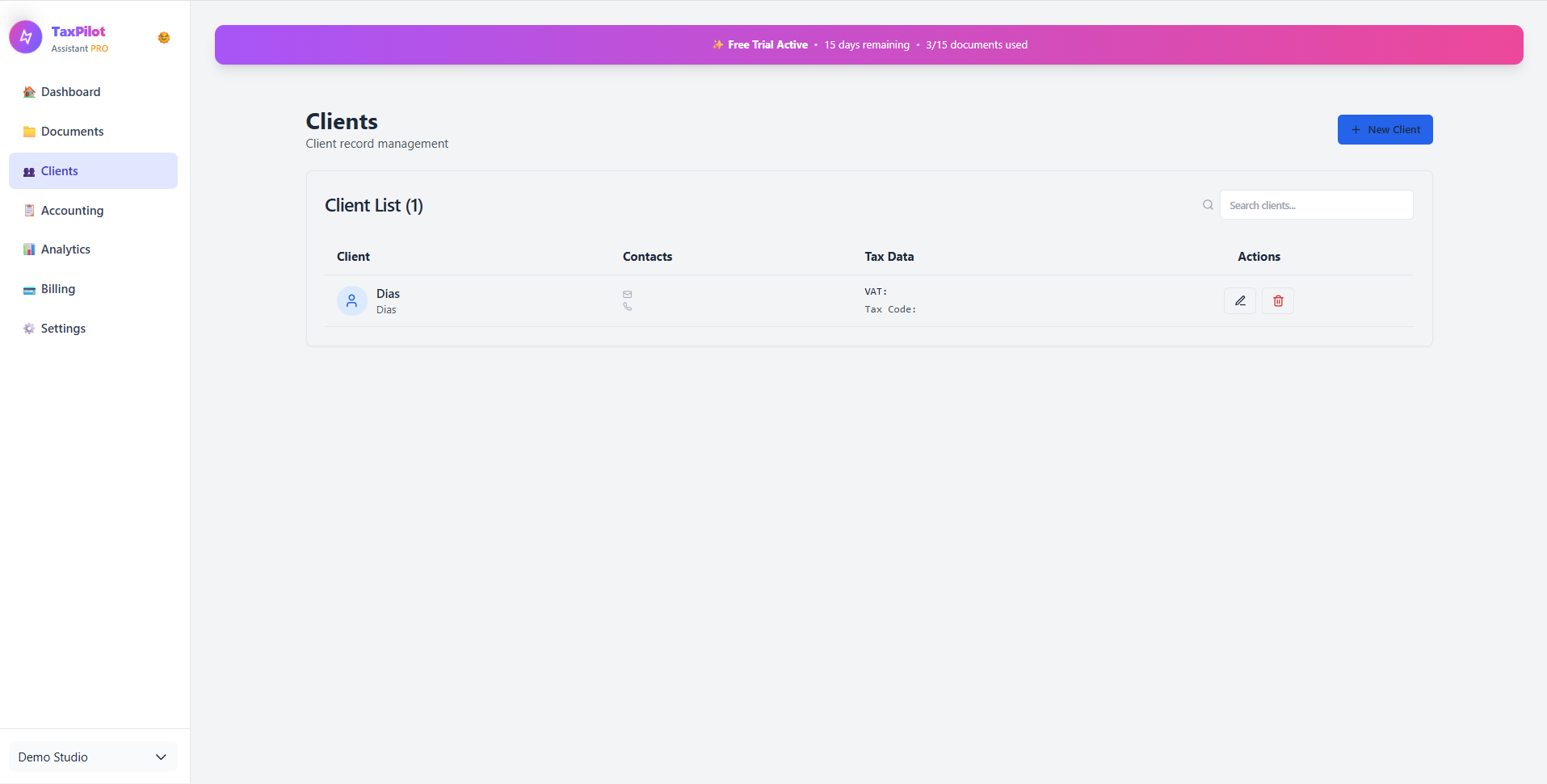The height and width of the screenshot is (784, 1547).
Task: Click Dias's avatar icon
Action: click(351, 300)
